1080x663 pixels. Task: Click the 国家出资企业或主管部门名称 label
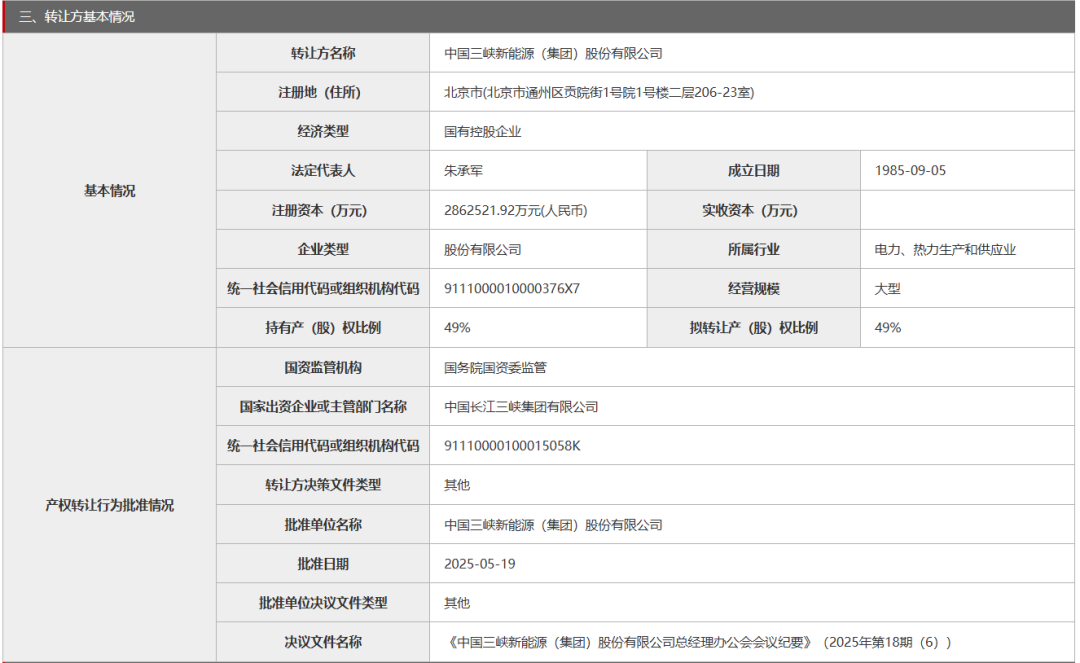(x=323, y=407)
